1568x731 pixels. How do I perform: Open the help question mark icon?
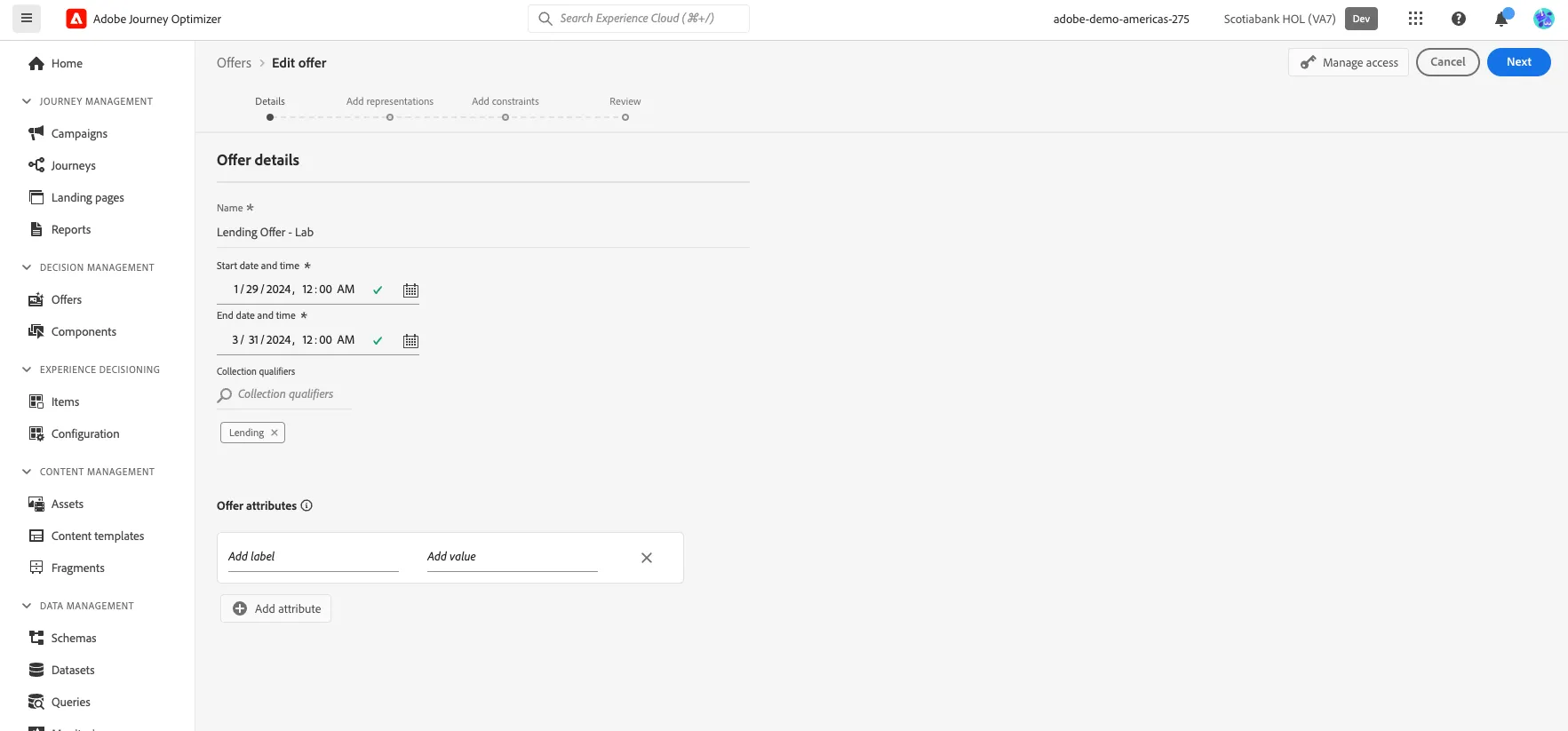(x=1459, y=19)
